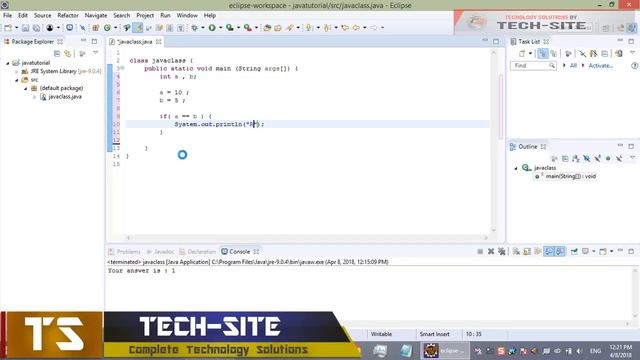The height and width of the screenshot is (360, 640).
Task: Click Terminate square icon in Console
Action: 480,251
